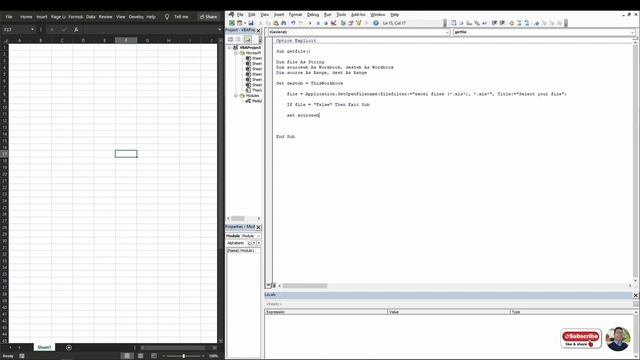This screenshot has width=640, height=360.
Task: Click View Code icon in Project panel
Action: [231, 39]
